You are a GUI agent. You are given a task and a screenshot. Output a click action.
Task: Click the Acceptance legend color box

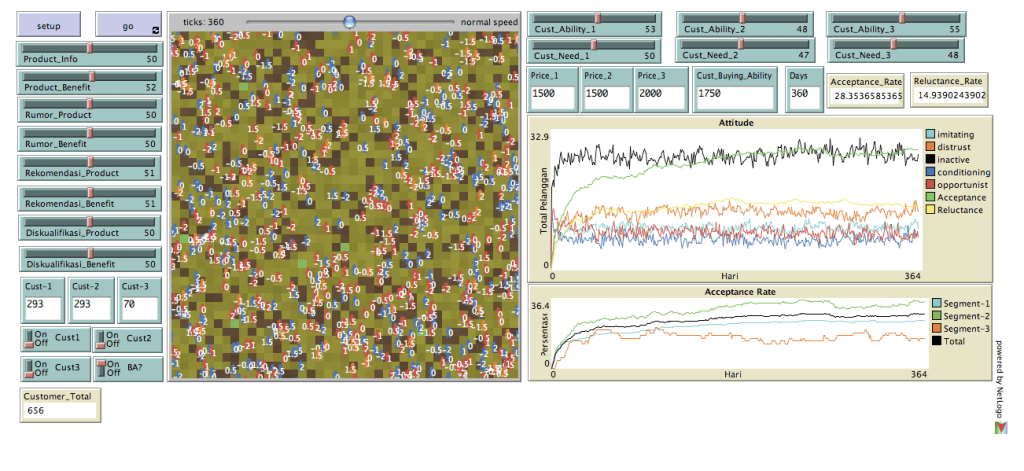pyautogui.click(x=931, y=197)
